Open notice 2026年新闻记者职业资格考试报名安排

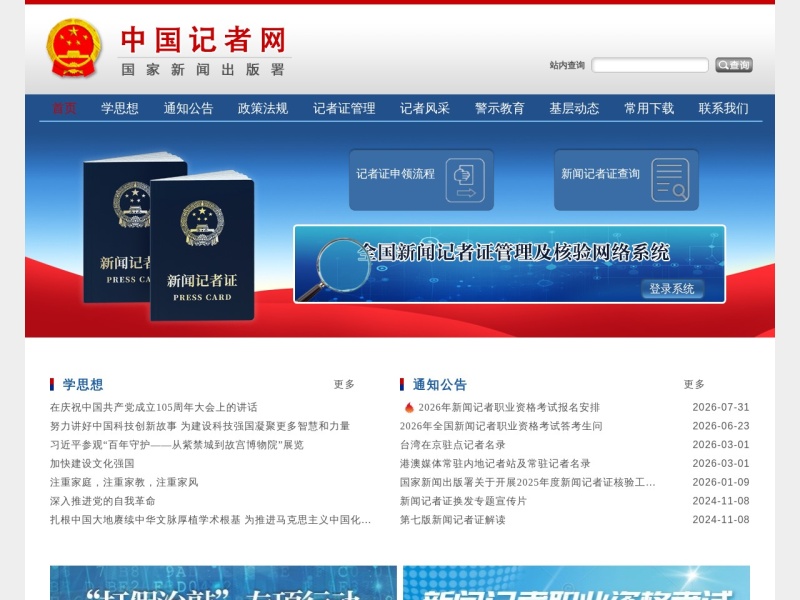pos(509,407)
